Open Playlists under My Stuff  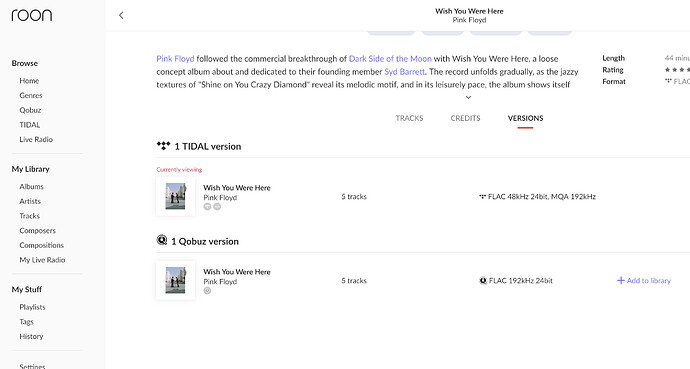pyautogui.click(x=32, y=307)
